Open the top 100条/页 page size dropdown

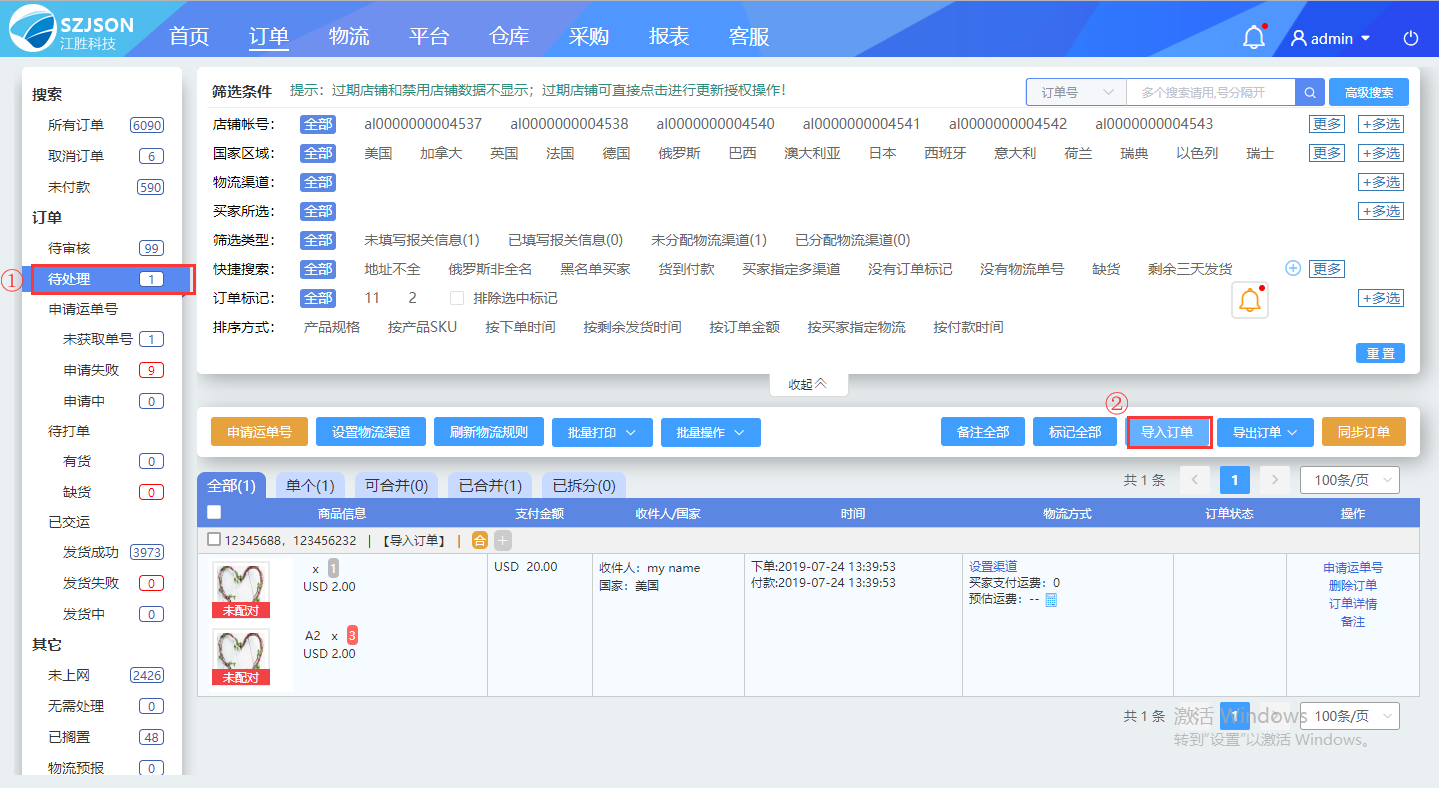pyautogui.click(x=1349, y=480)
